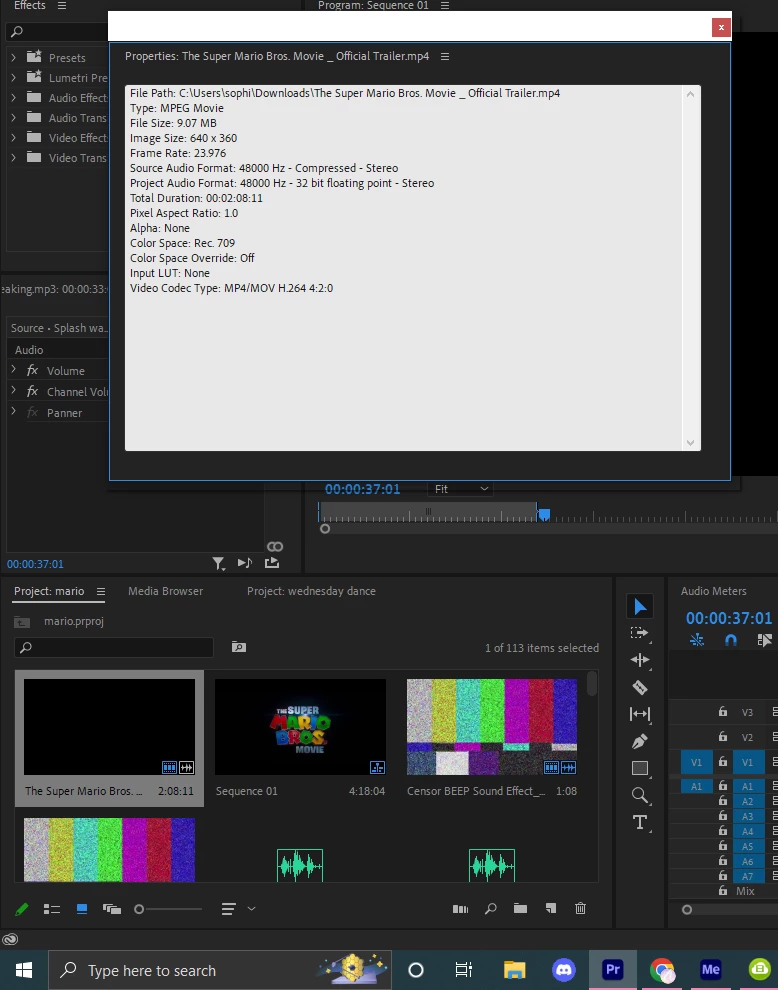Select the Type tool

(x=640, y=822)
